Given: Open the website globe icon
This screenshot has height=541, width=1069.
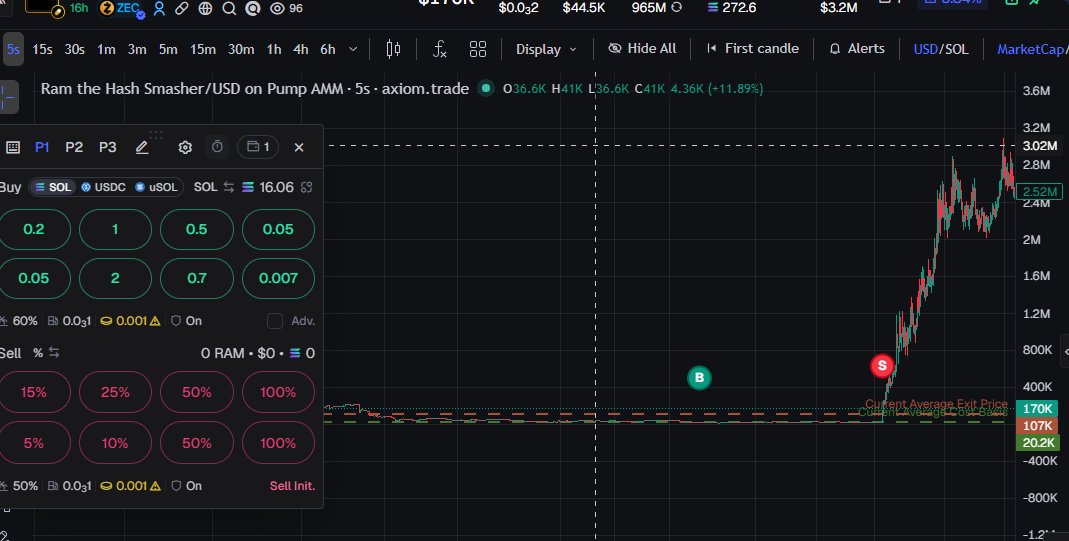Looking at the screenshot, I should coord(205,8).
